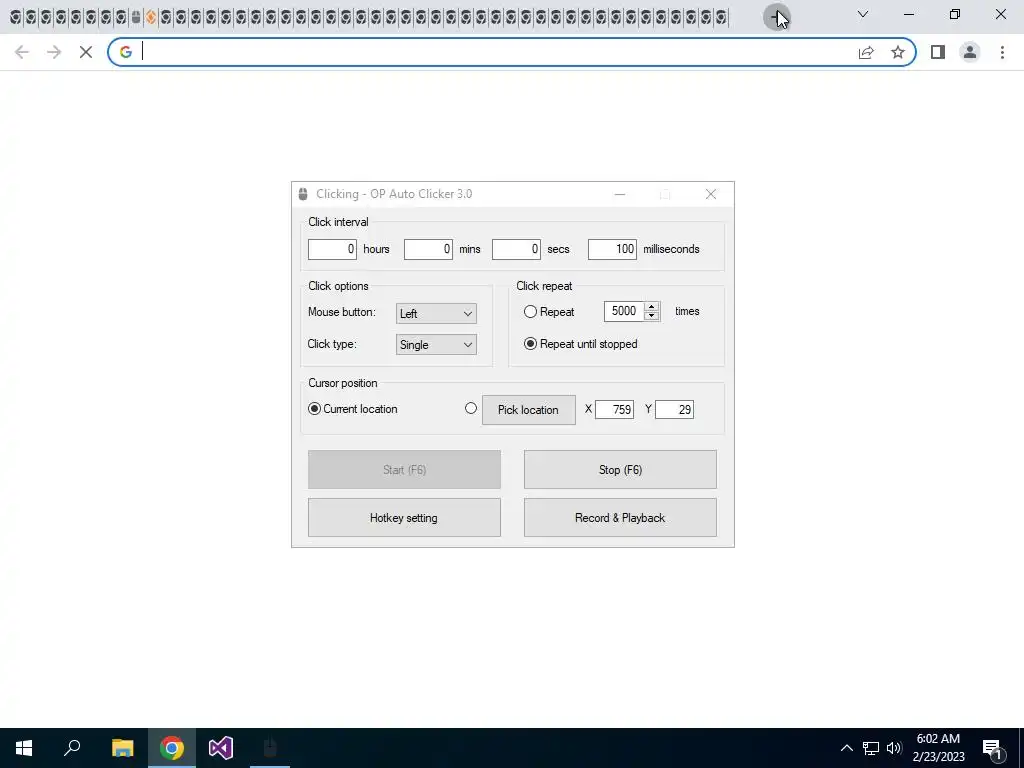Switch to the Chrome tab with orange icon
The image size is (1024, 768).
(151, 18)
